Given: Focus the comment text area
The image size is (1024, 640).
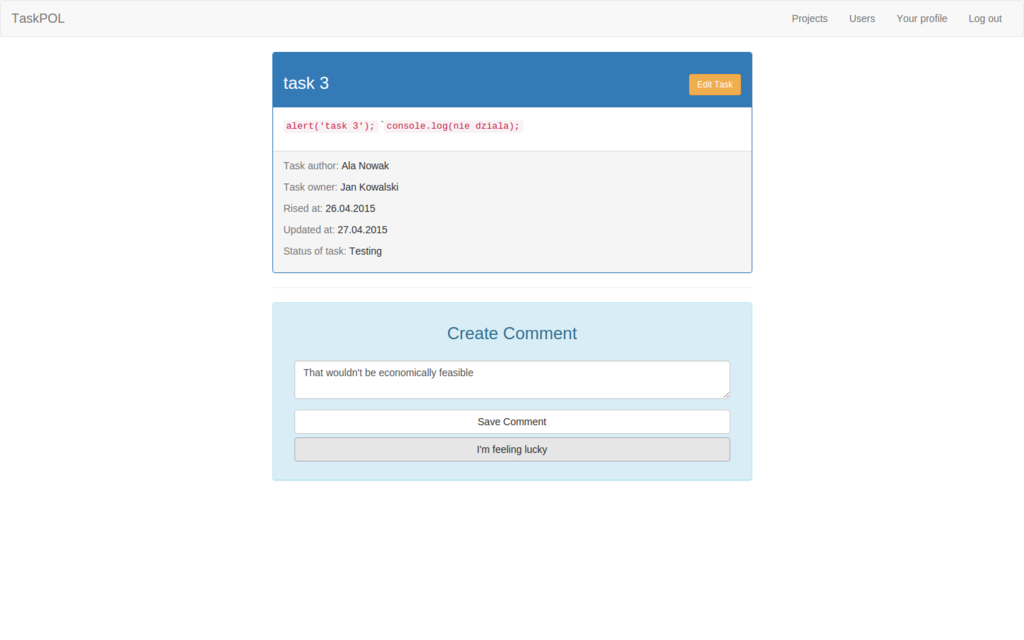Looking at the screenshot, I should point(511,380).
